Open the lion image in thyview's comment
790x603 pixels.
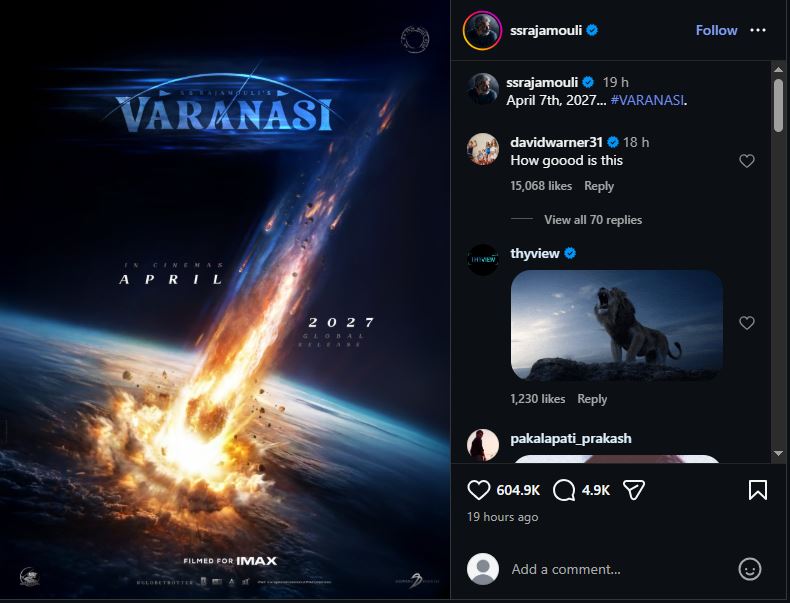616,325
